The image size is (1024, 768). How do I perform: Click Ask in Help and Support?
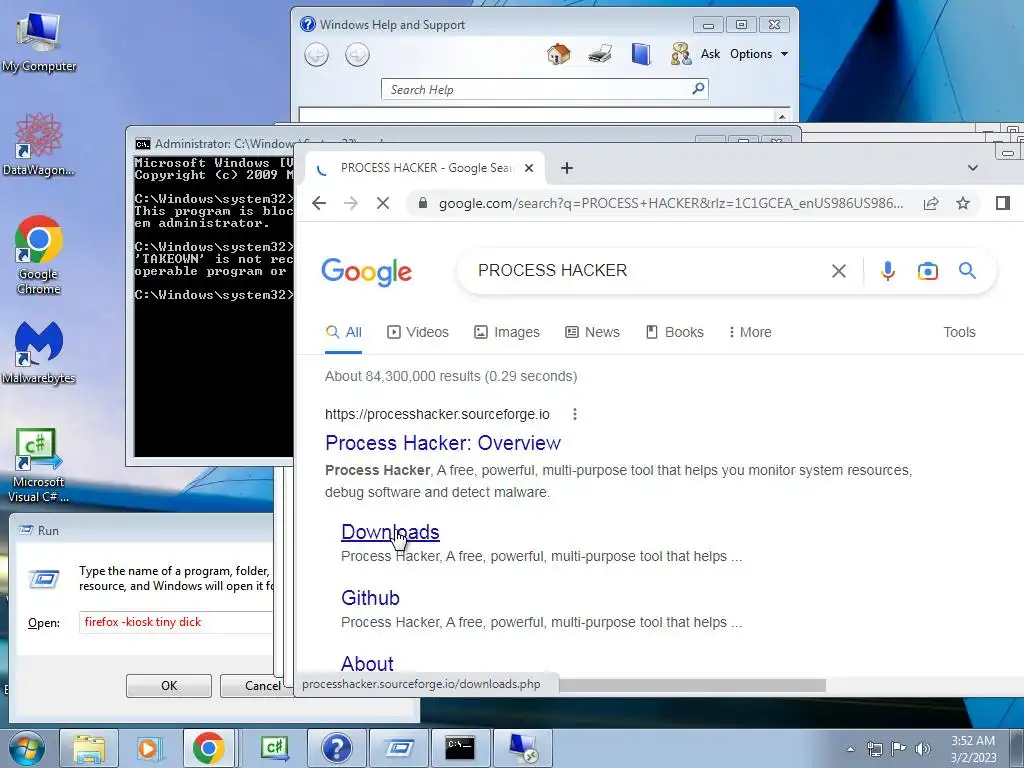click(x=710, y=54)
